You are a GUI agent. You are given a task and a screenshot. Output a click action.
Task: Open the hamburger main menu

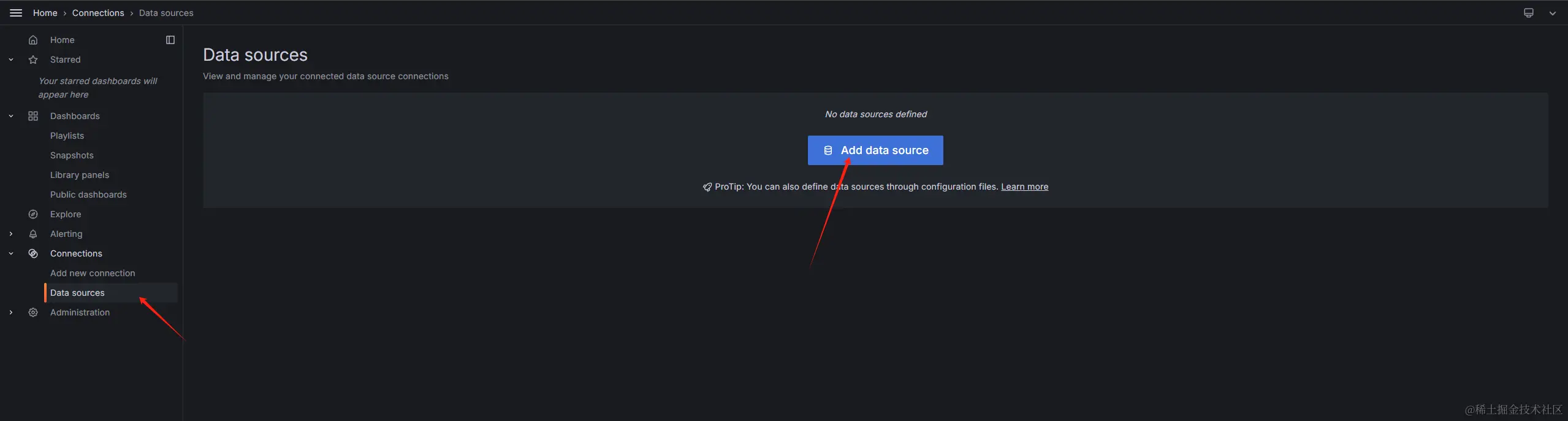16,13
